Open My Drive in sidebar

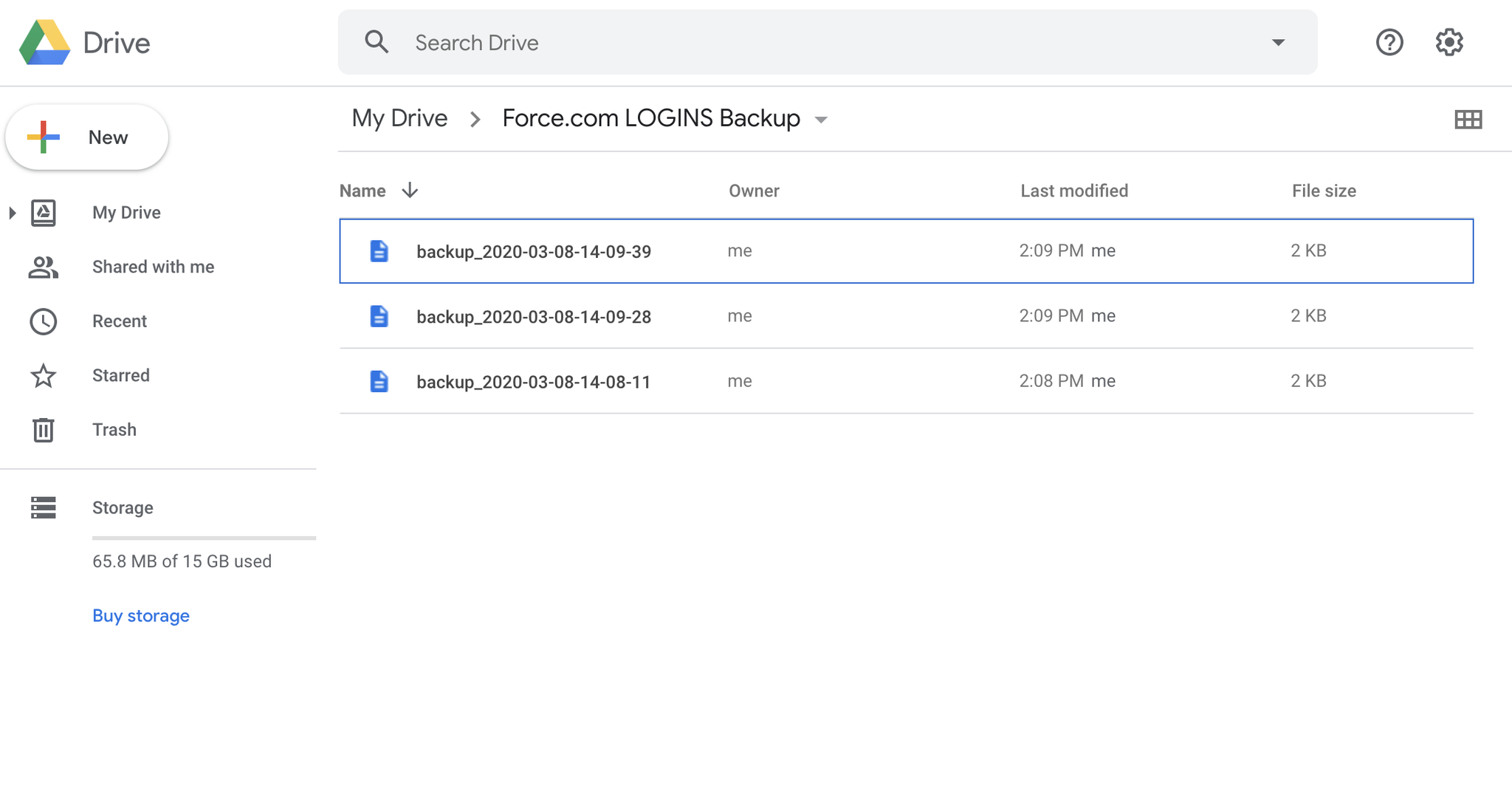point(126,213)
